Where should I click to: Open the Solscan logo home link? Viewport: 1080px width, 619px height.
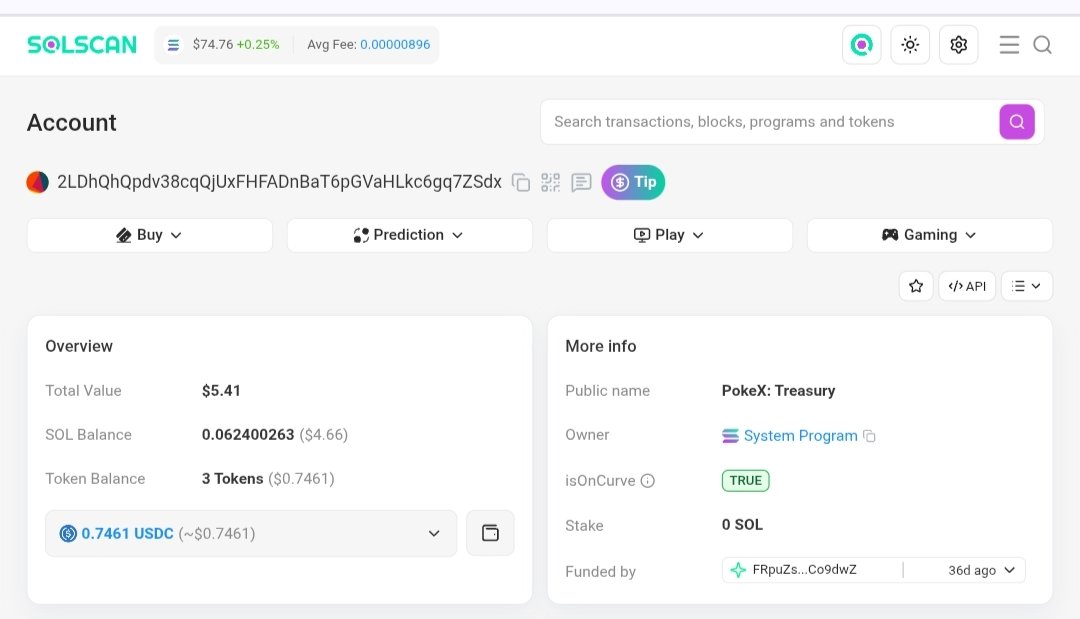pos(82,45)
